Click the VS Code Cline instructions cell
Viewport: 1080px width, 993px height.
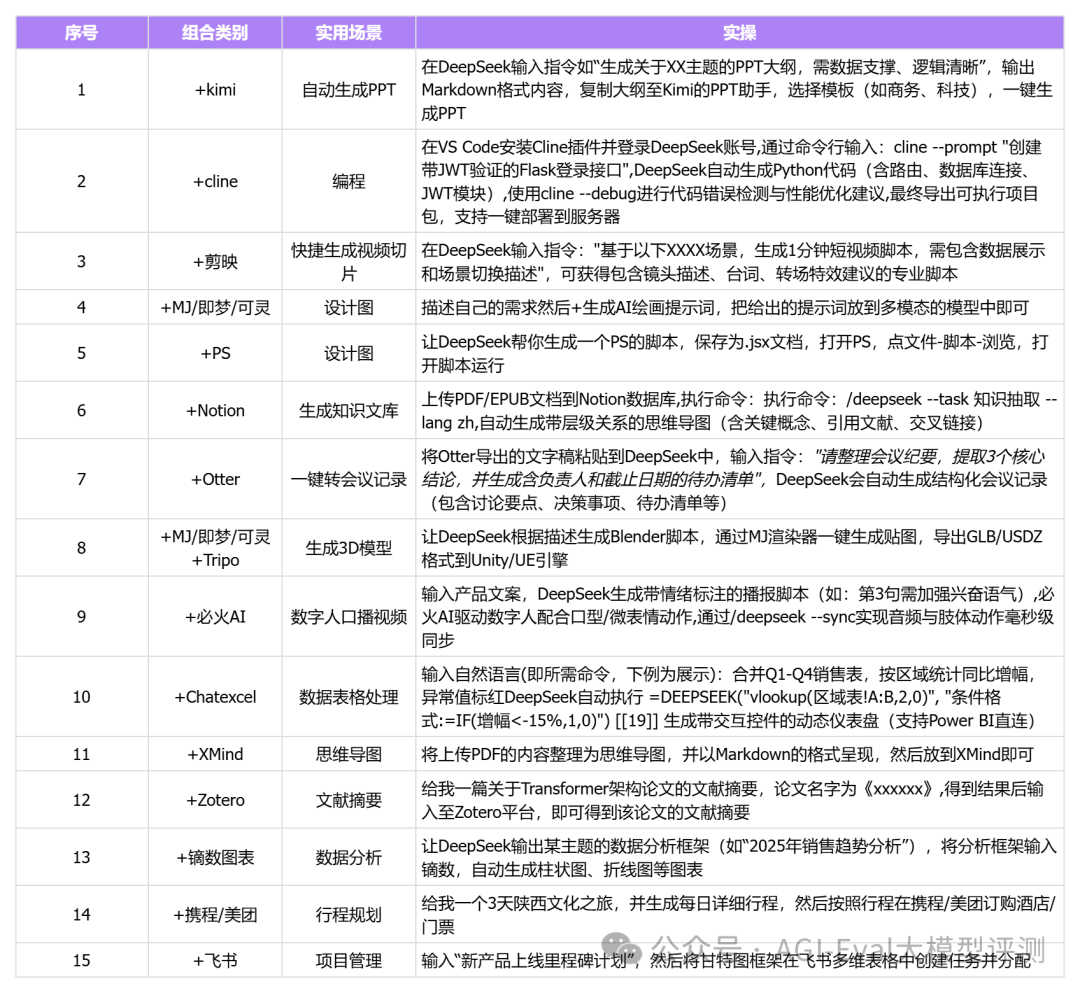click(x=740, y=181)
